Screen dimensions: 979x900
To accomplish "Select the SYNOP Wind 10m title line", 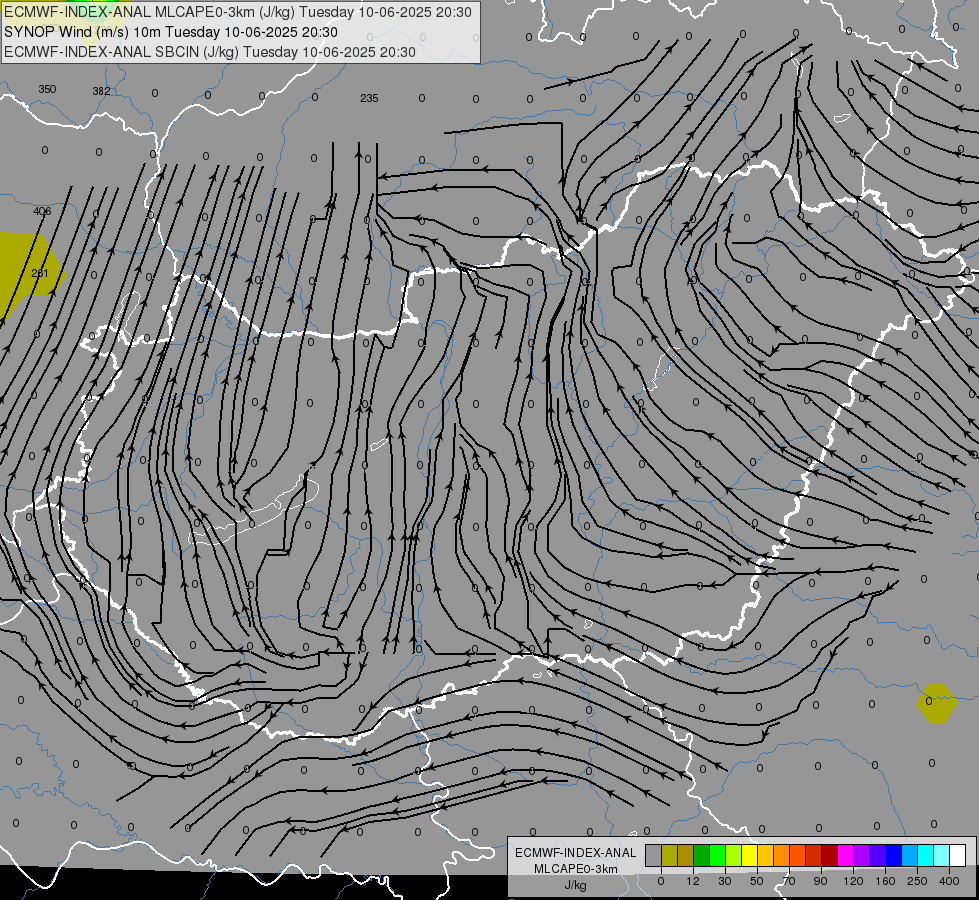I will (x=170, y=32).
